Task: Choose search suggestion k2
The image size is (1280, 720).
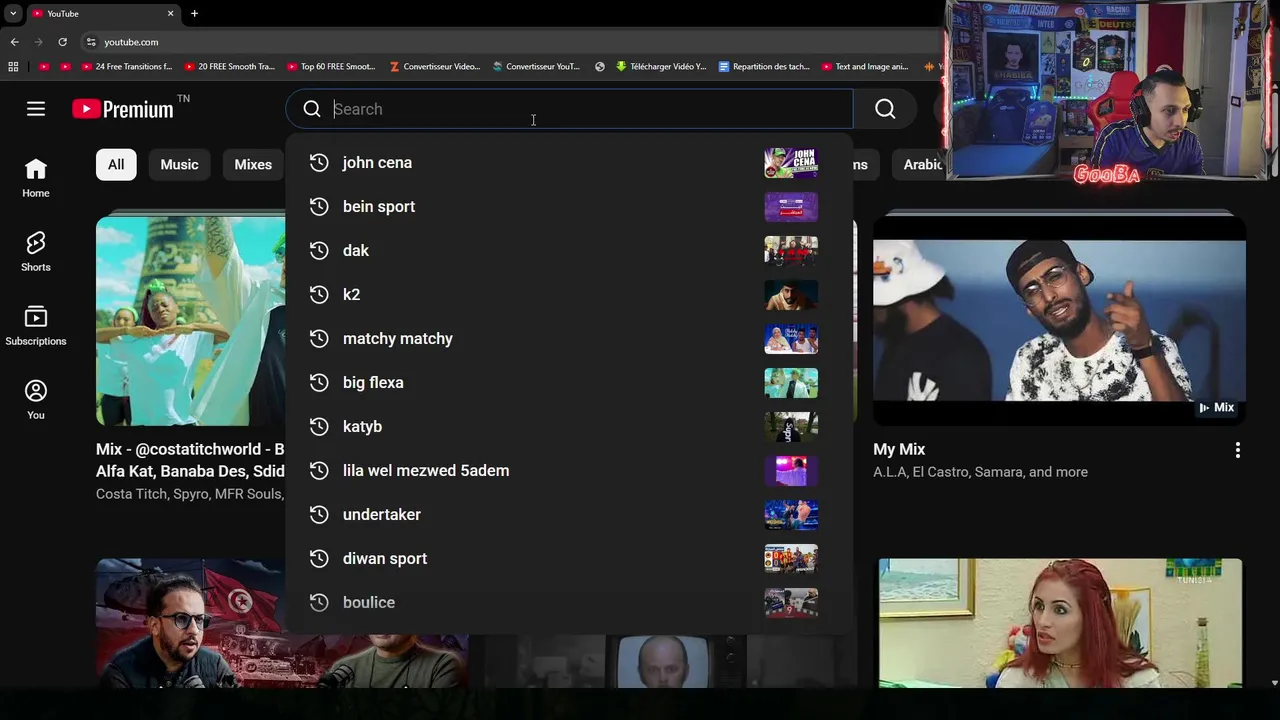Action: (569, 294)
